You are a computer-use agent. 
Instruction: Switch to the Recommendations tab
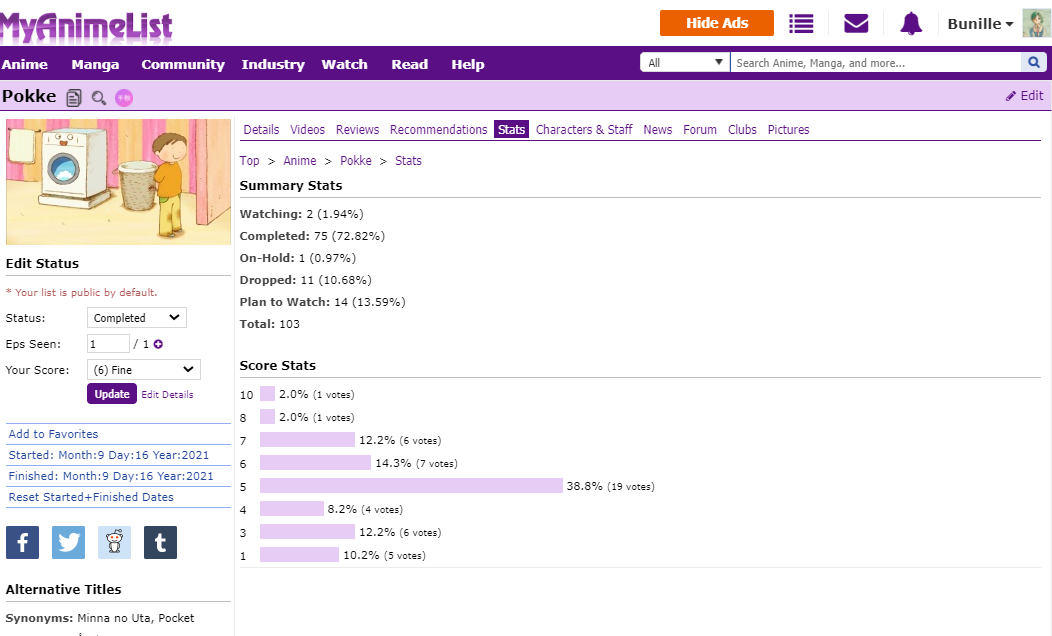[x=439, y=129]
